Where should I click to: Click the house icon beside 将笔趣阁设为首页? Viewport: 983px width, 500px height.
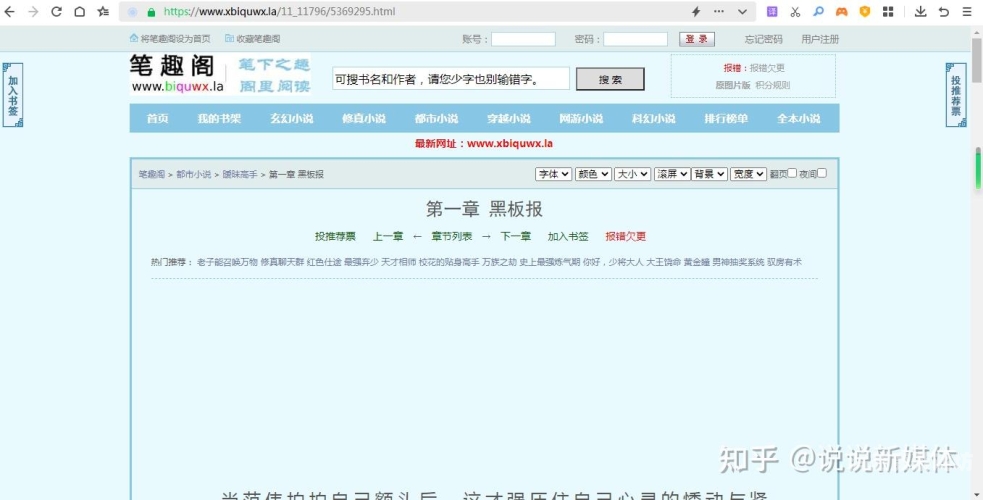(x=134, y=38)
